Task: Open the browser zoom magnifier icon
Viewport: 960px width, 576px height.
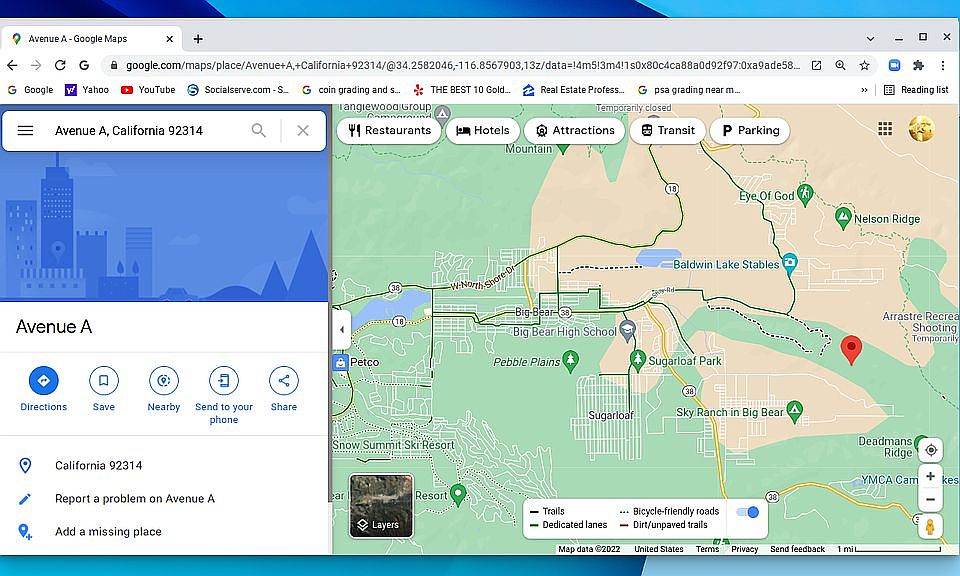Action: (x=841, y=65)
